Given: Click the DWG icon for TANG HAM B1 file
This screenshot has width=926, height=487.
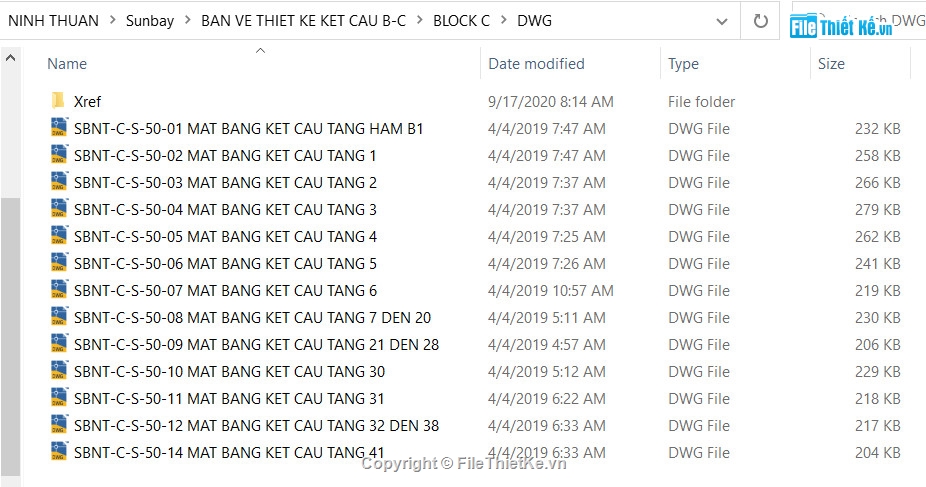Looking at the screenshot, I should point(58,128).
